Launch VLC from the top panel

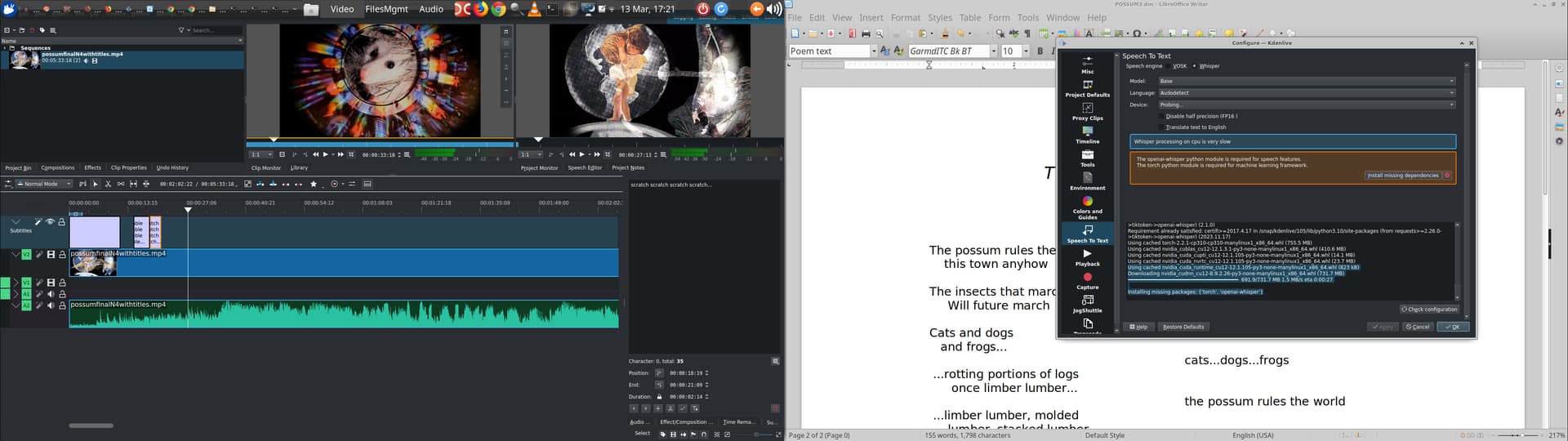tap(535, 9)
